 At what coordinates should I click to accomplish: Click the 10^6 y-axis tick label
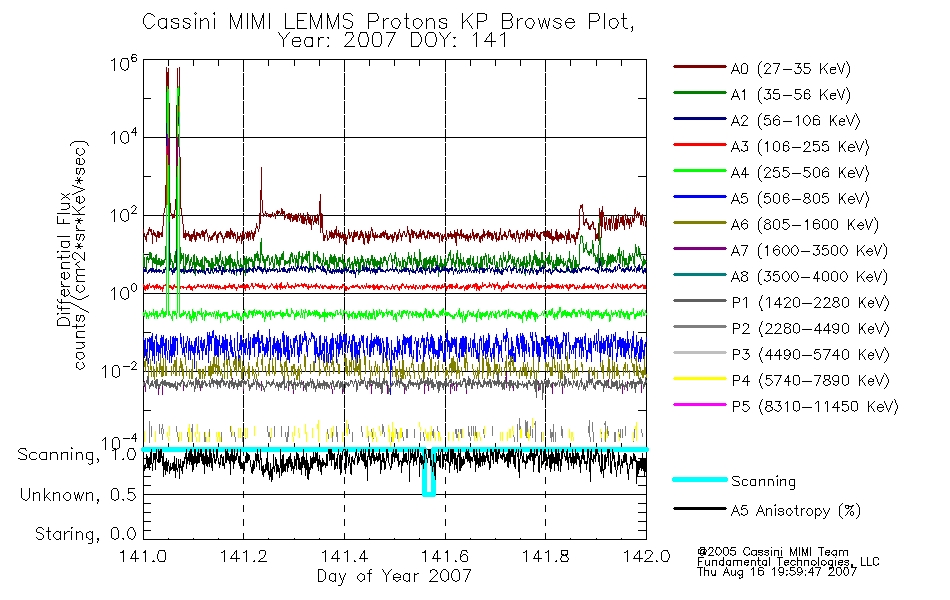(124, 63)
